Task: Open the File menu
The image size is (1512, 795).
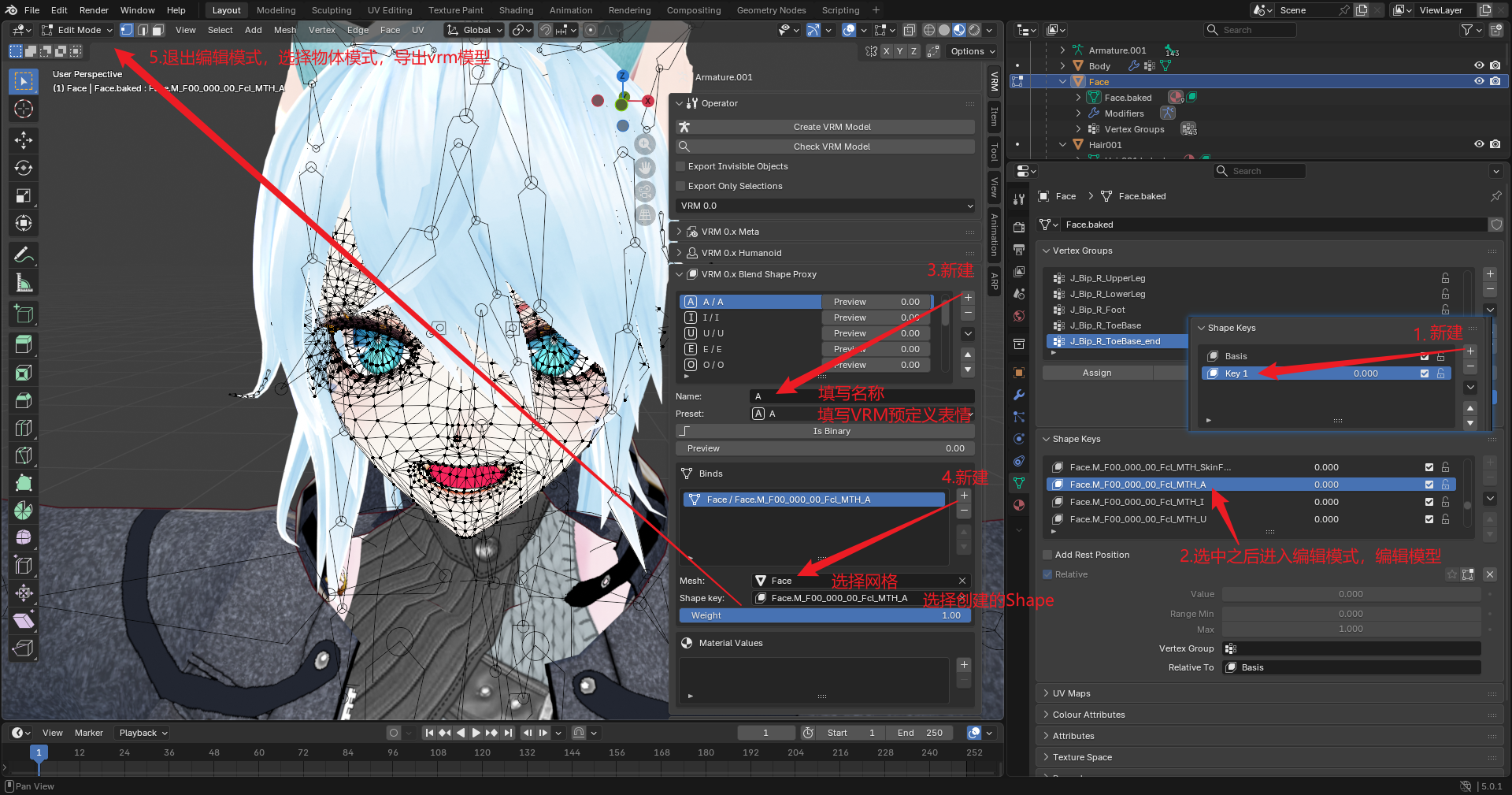Action: pyautogui.click(x=31, y=10)
